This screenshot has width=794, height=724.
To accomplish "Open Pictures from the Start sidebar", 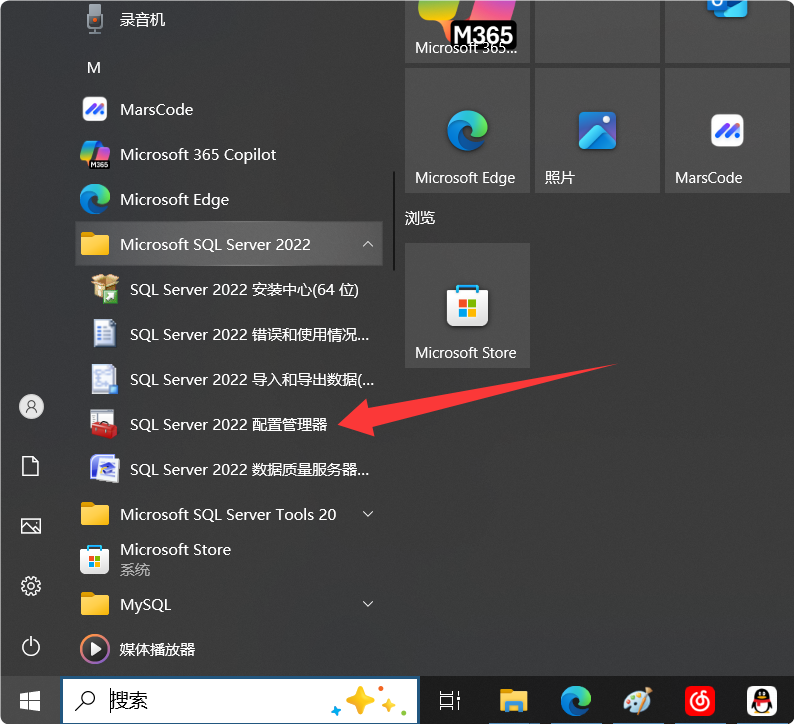I will click(31, 526).
